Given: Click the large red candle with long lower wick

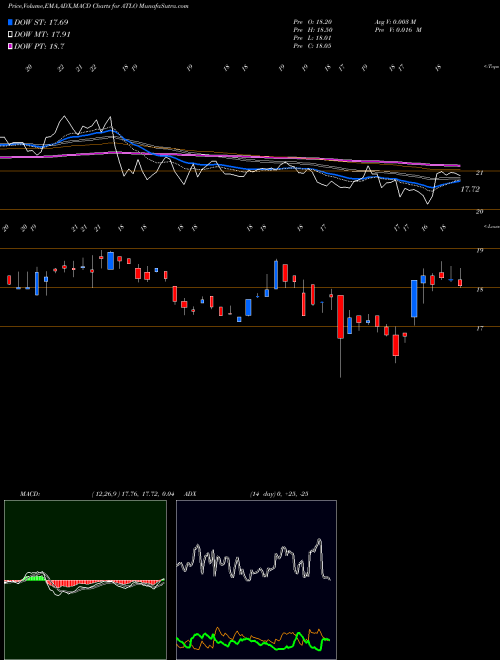Looking at the screenshot, I should point(340,317).
